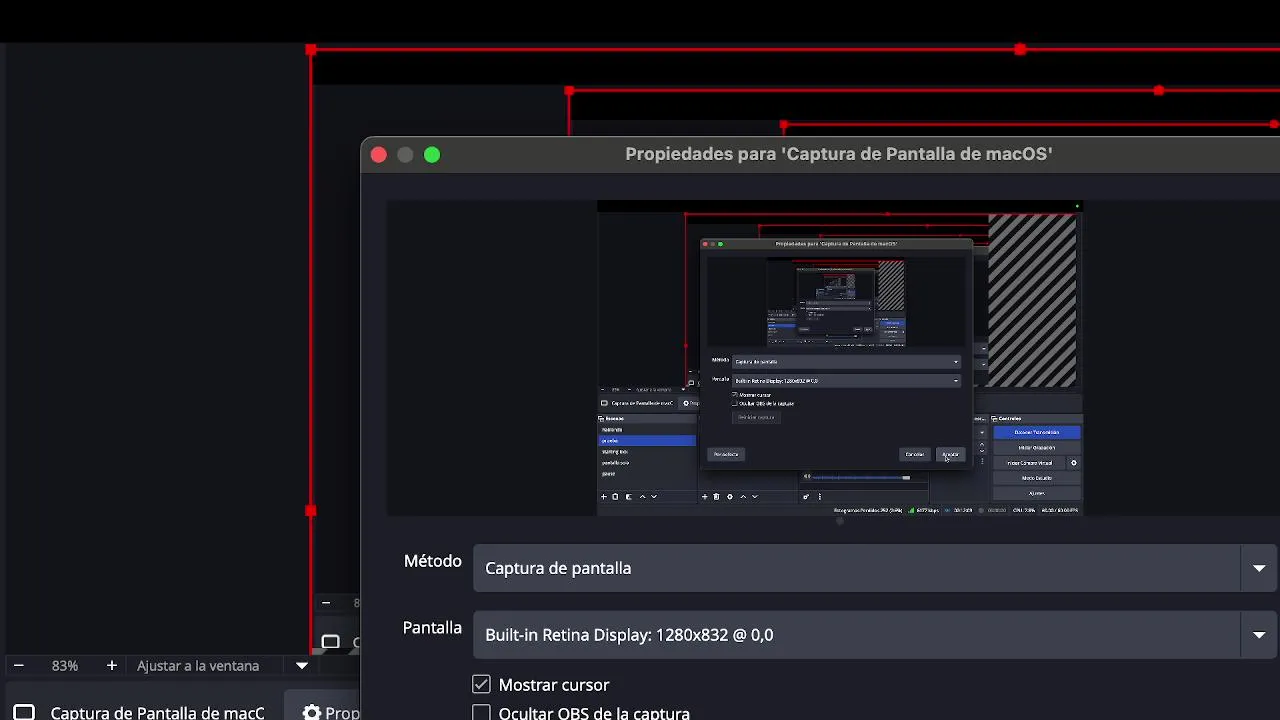The height and width of the screenshot is (720, 1280).
Task: Click the dialog title 'Propiedades para Captura de Pantalla de macOS'
Action: pyautogui.click(x=839, y=154)
